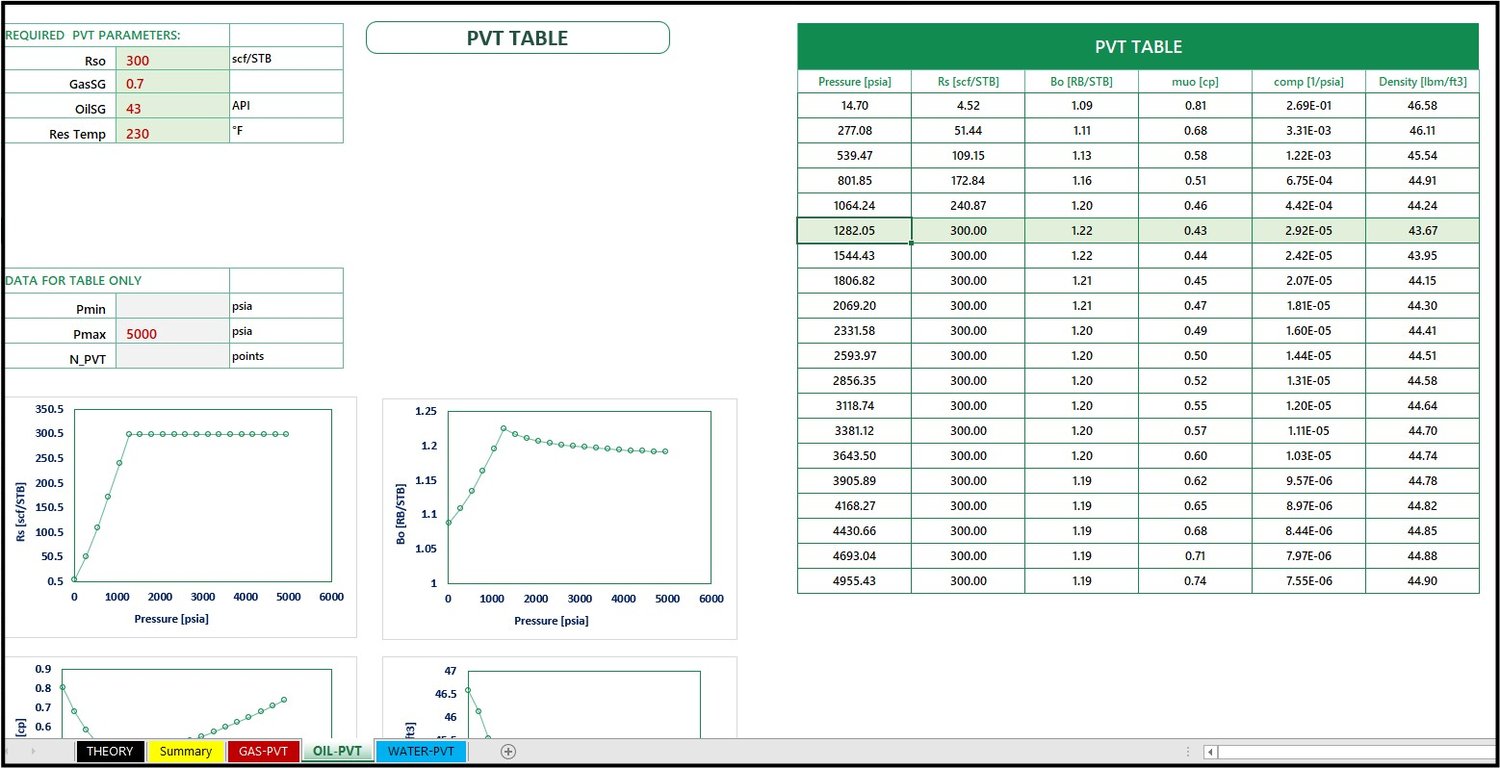The height and width of the screenshot is (768, 1500).
Task: Select the points unit cell
Action: [x=286, y=356]
